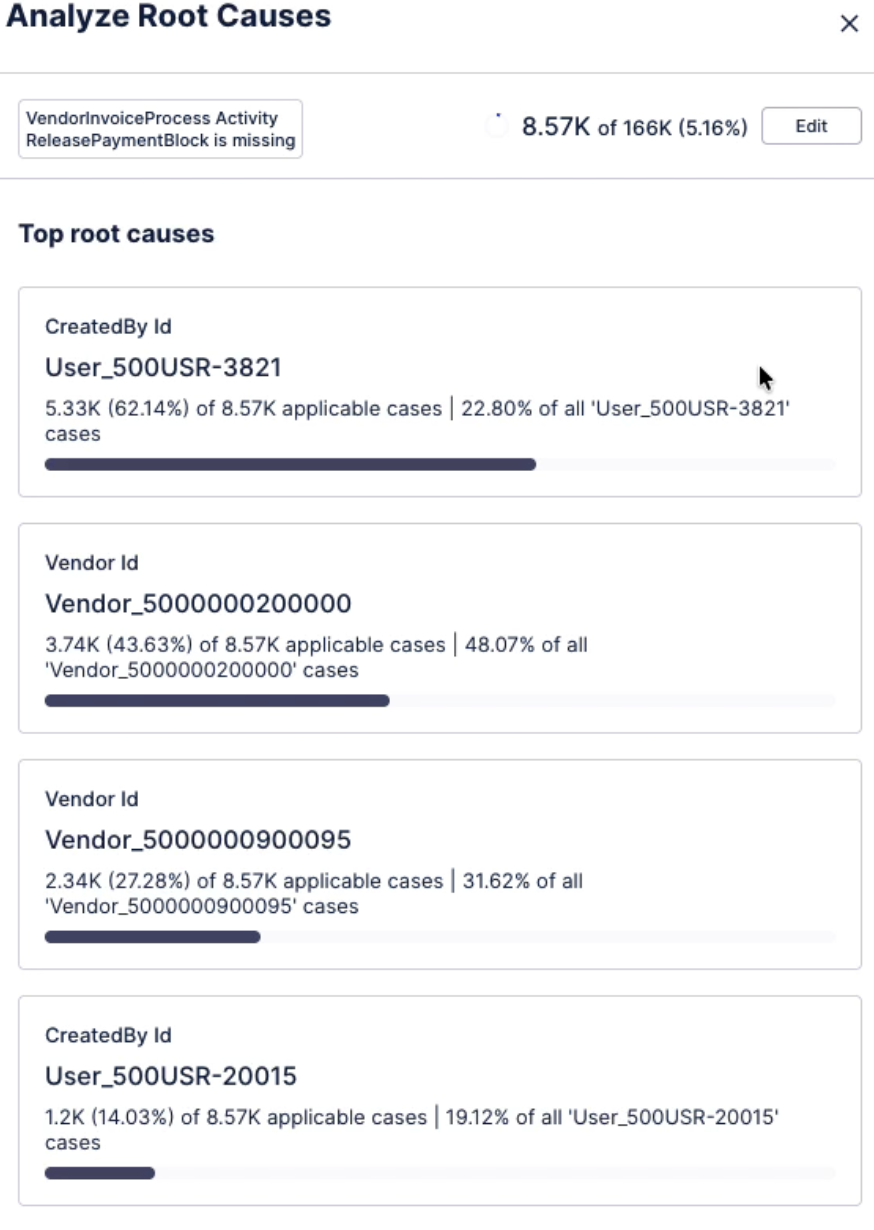Click the CreatedBy Id label above User_500USR-3821

pos(108,327)
